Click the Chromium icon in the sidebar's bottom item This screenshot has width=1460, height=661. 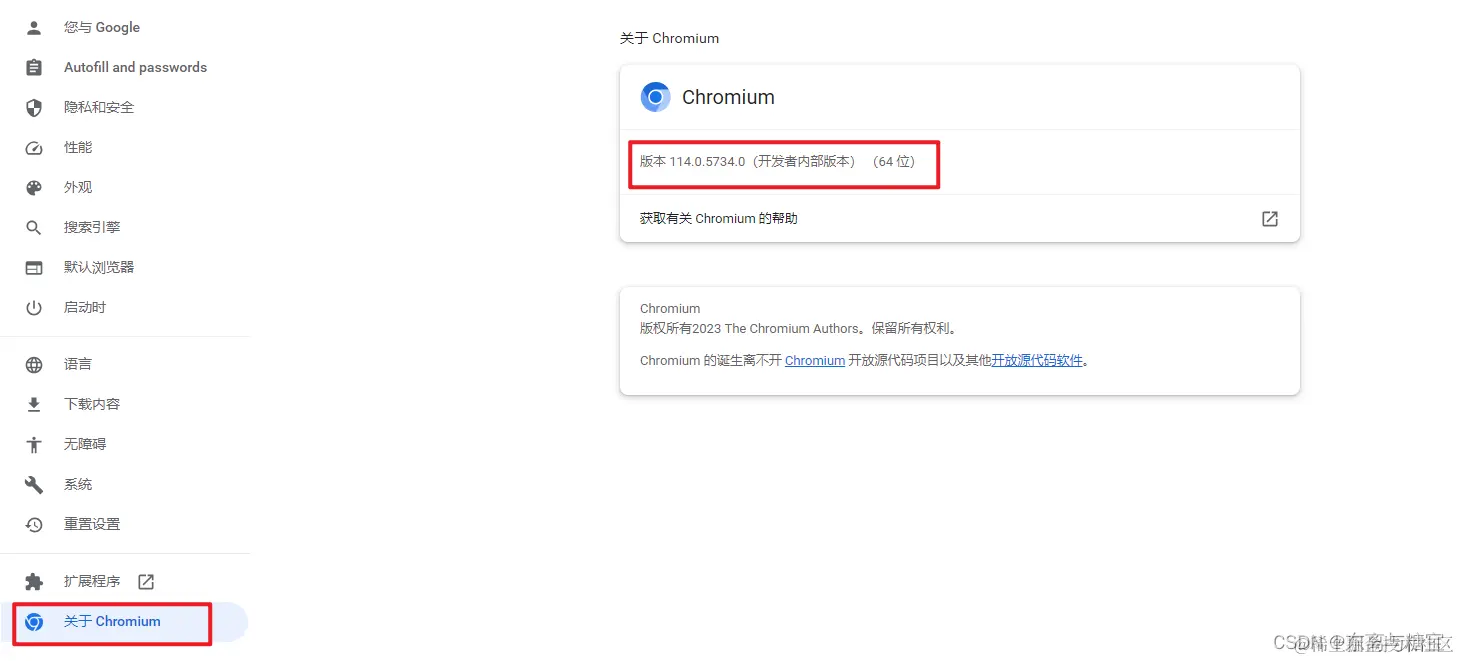tap(34, 622)
